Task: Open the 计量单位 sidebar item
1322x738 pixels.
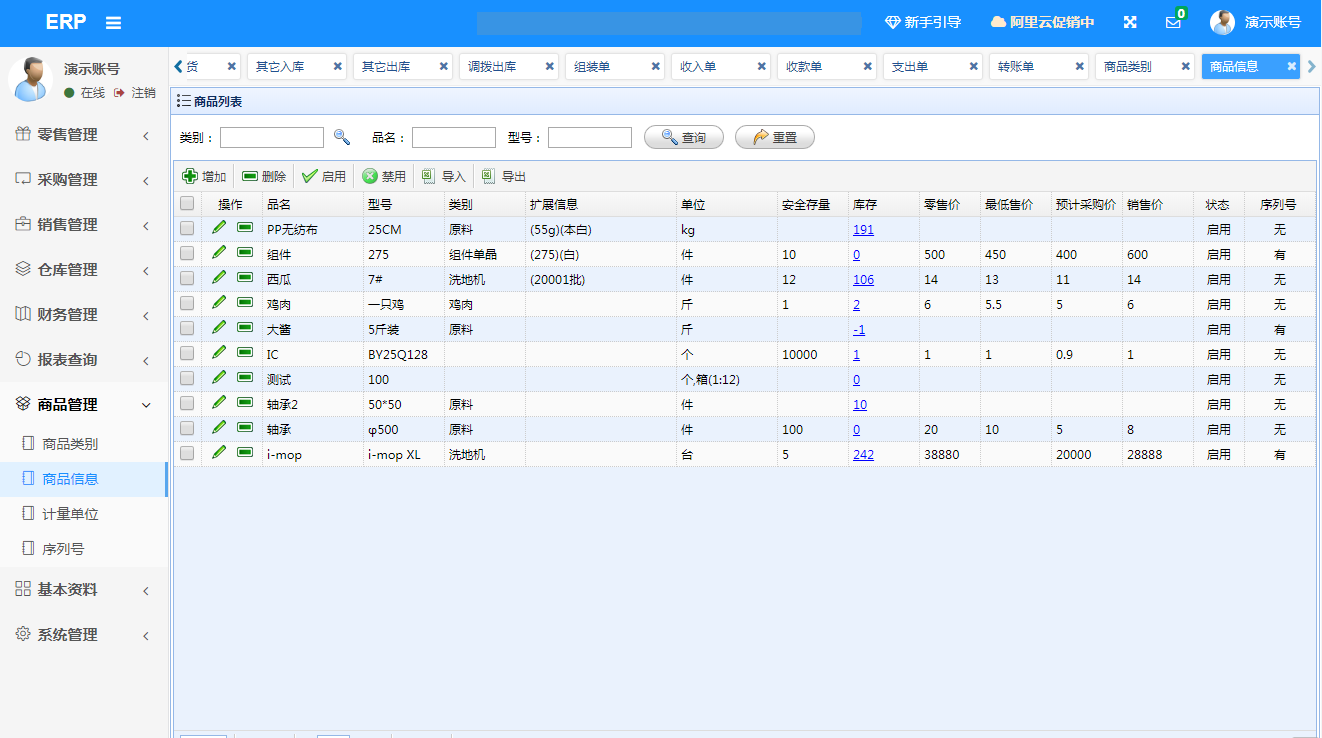Action: click(x=70, y=514)
